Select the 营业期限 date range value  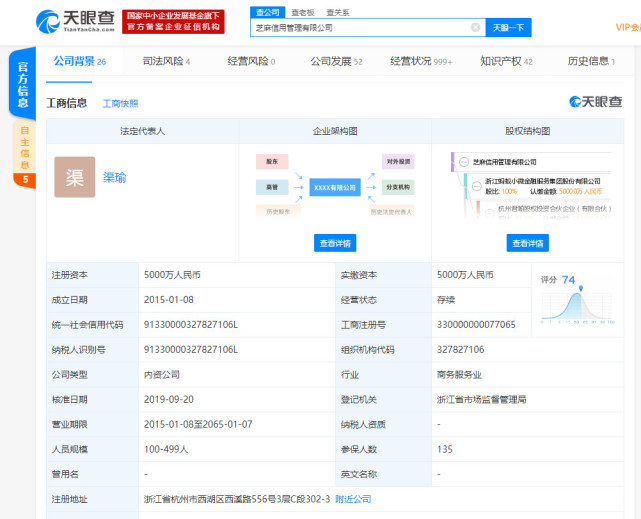(x=198, y=425)
